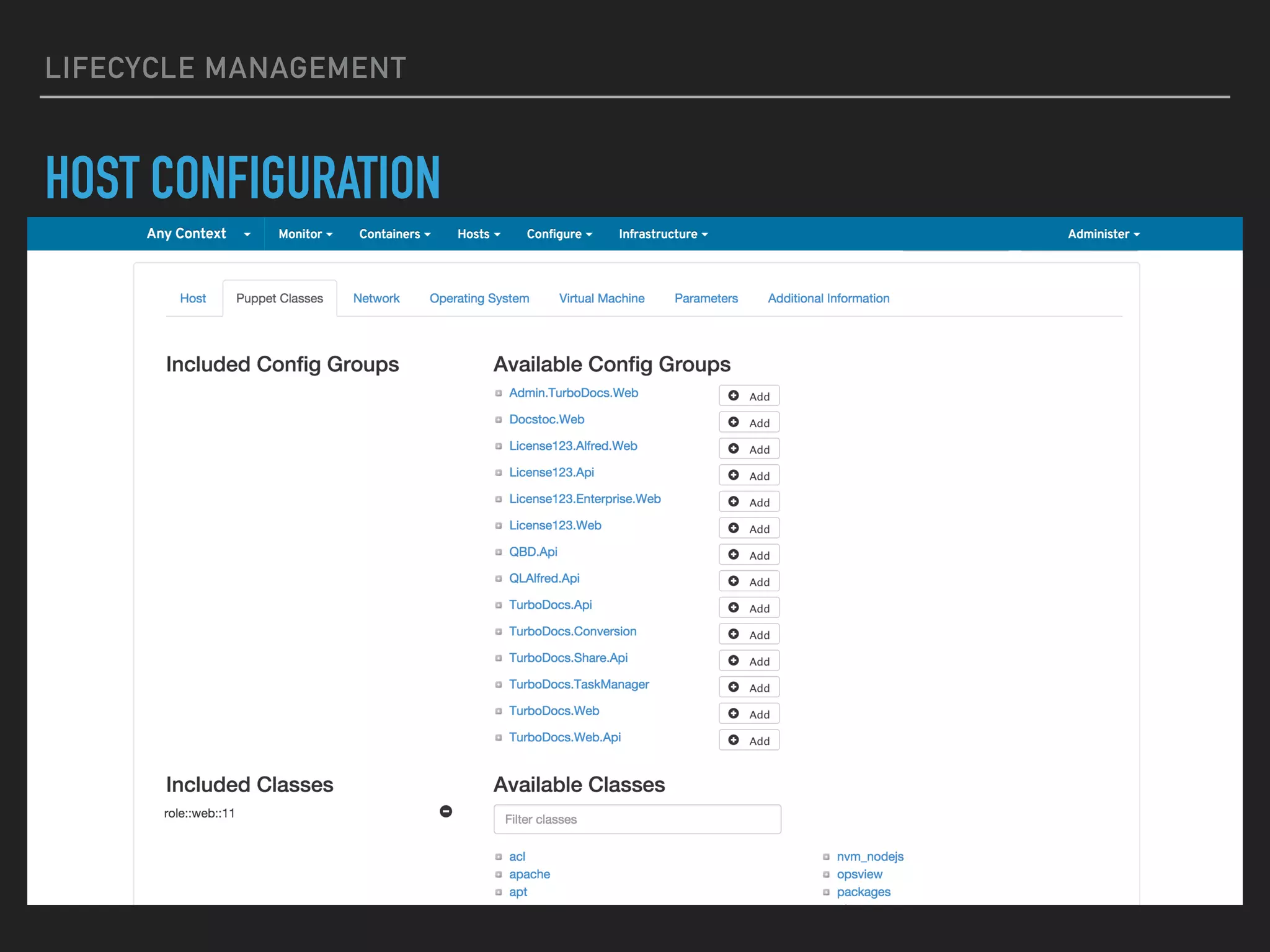
Task: Open the License123.Enterprise.Web group link
Action: pos(585,499)
